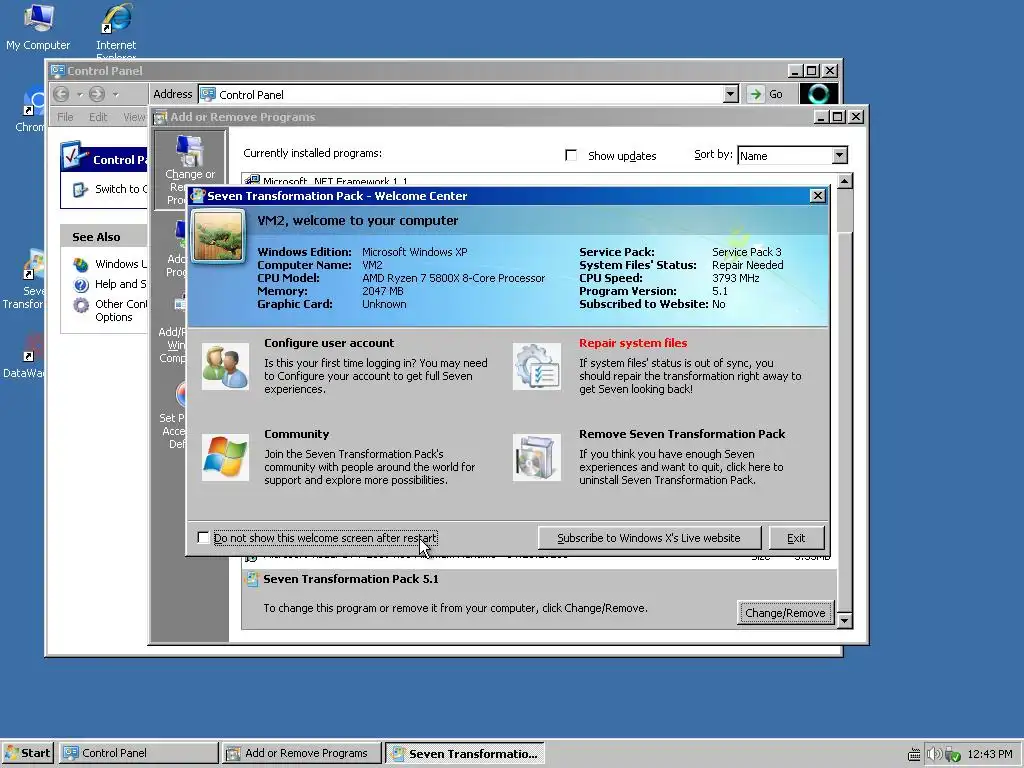
Task: Click Repair system files icon
Action: [x=536, y=366]
